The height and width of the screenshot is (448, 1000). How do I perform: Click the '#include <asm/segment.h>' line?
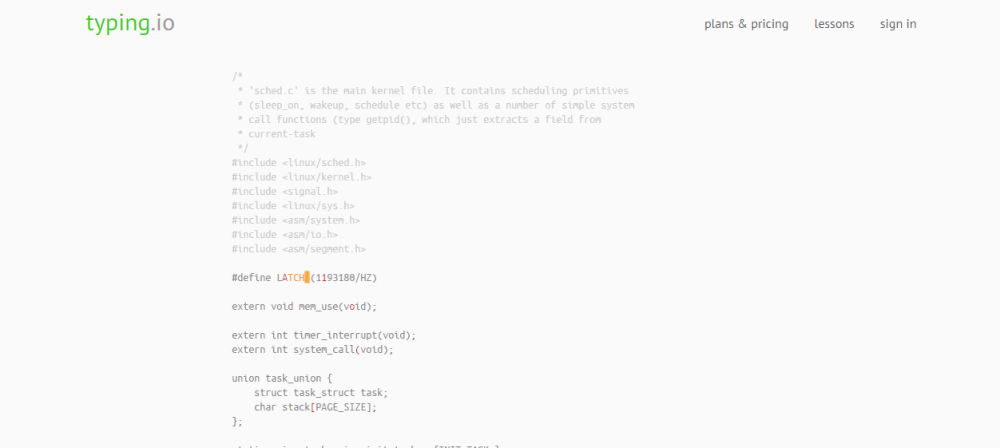tap(298, 249)
